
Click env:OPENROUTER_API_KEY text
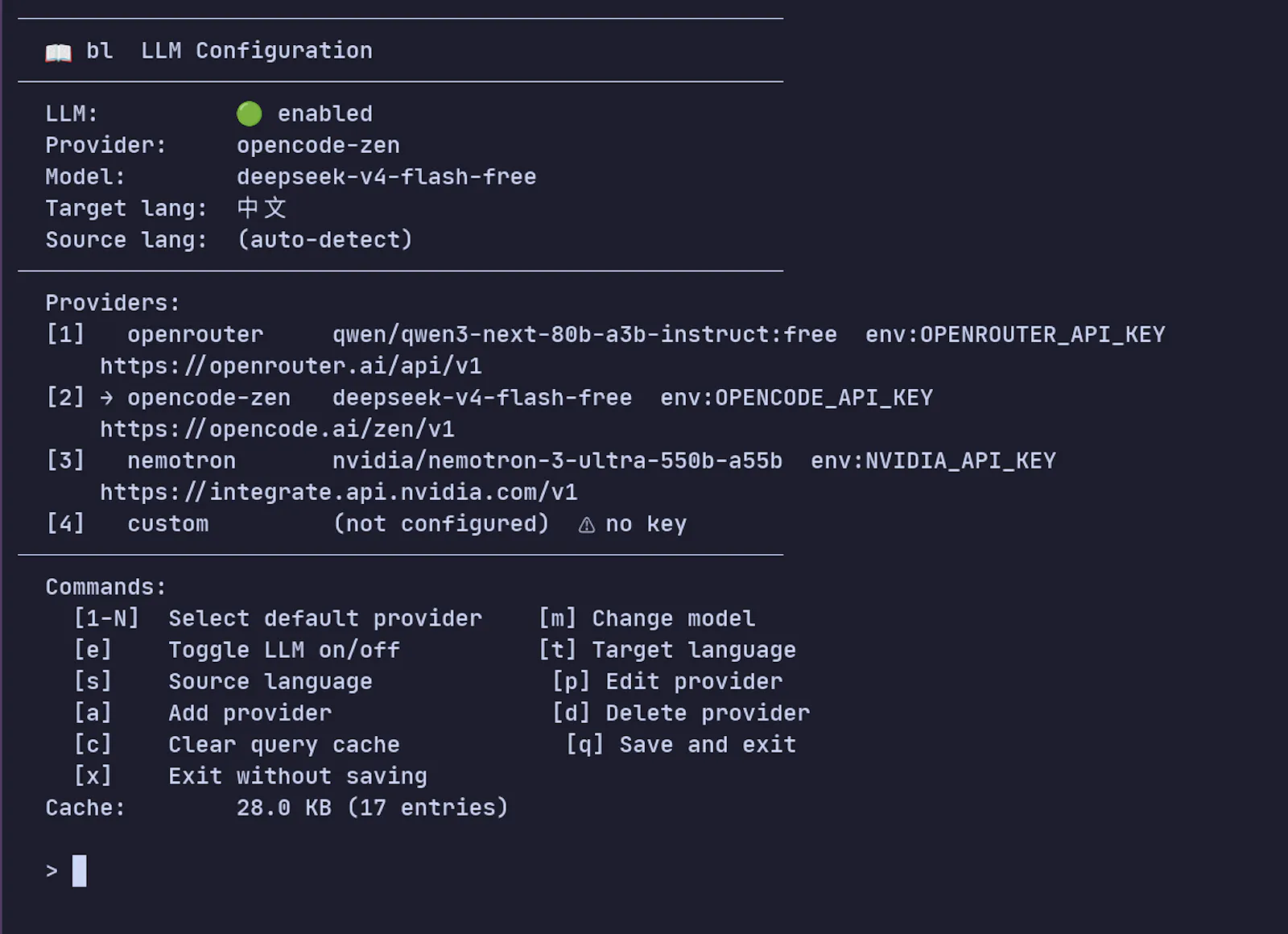(x=1015, y=334)
